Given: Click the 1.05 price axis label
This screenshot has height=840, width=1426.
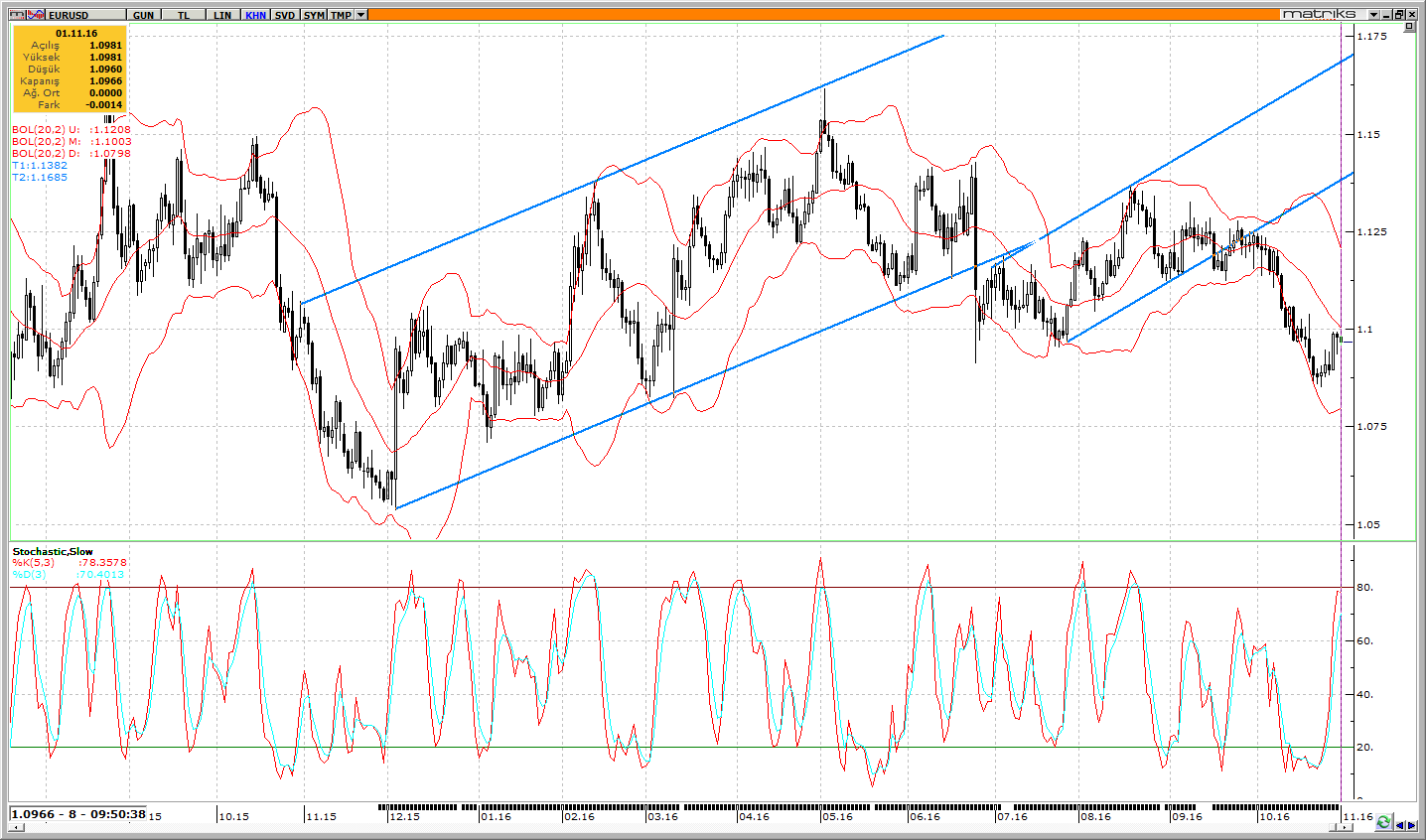Looking at the screenshot, I should pyautogui.click(x=1368, y=524).
